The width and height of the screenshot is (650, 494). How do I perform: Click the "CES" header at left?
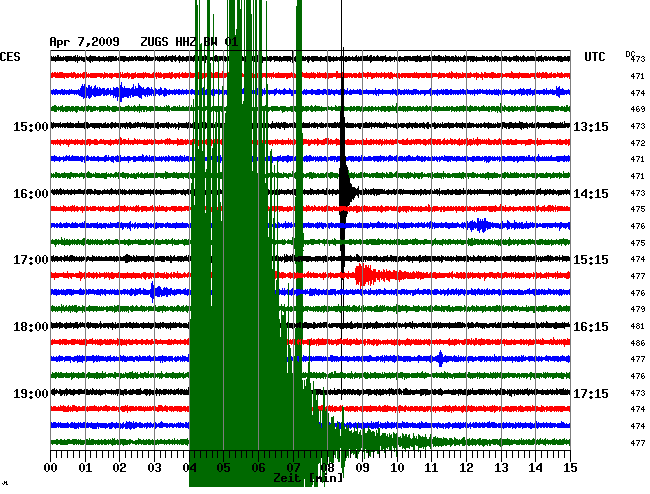click(x=10, y=57)
